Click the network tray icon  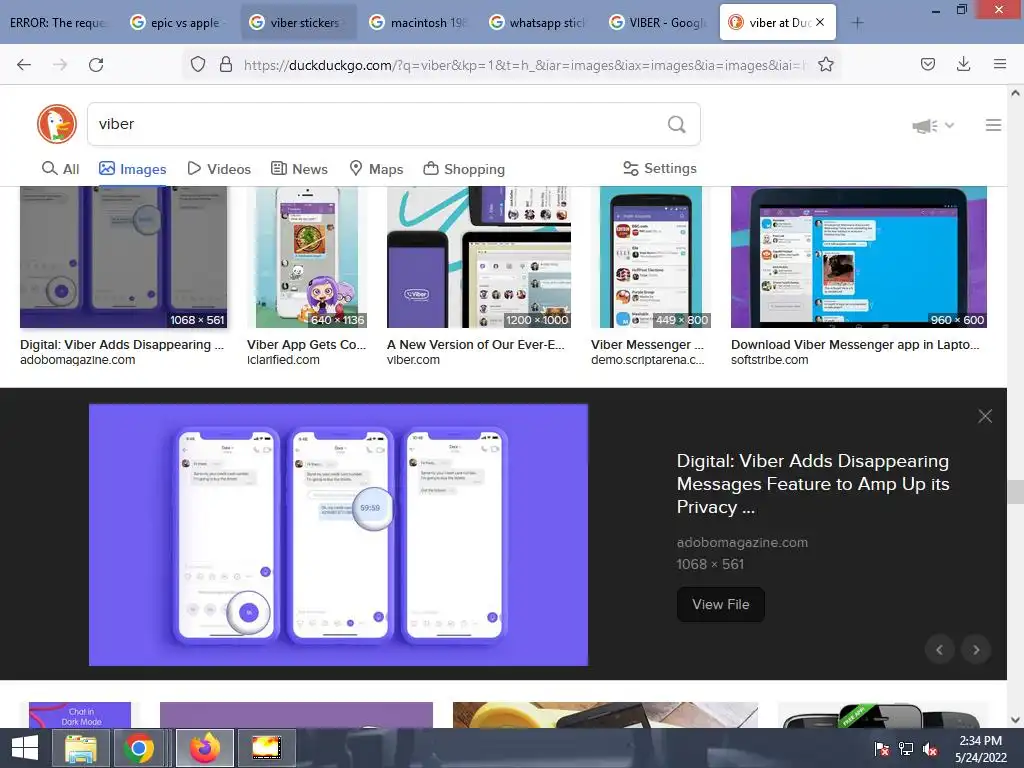906,749
